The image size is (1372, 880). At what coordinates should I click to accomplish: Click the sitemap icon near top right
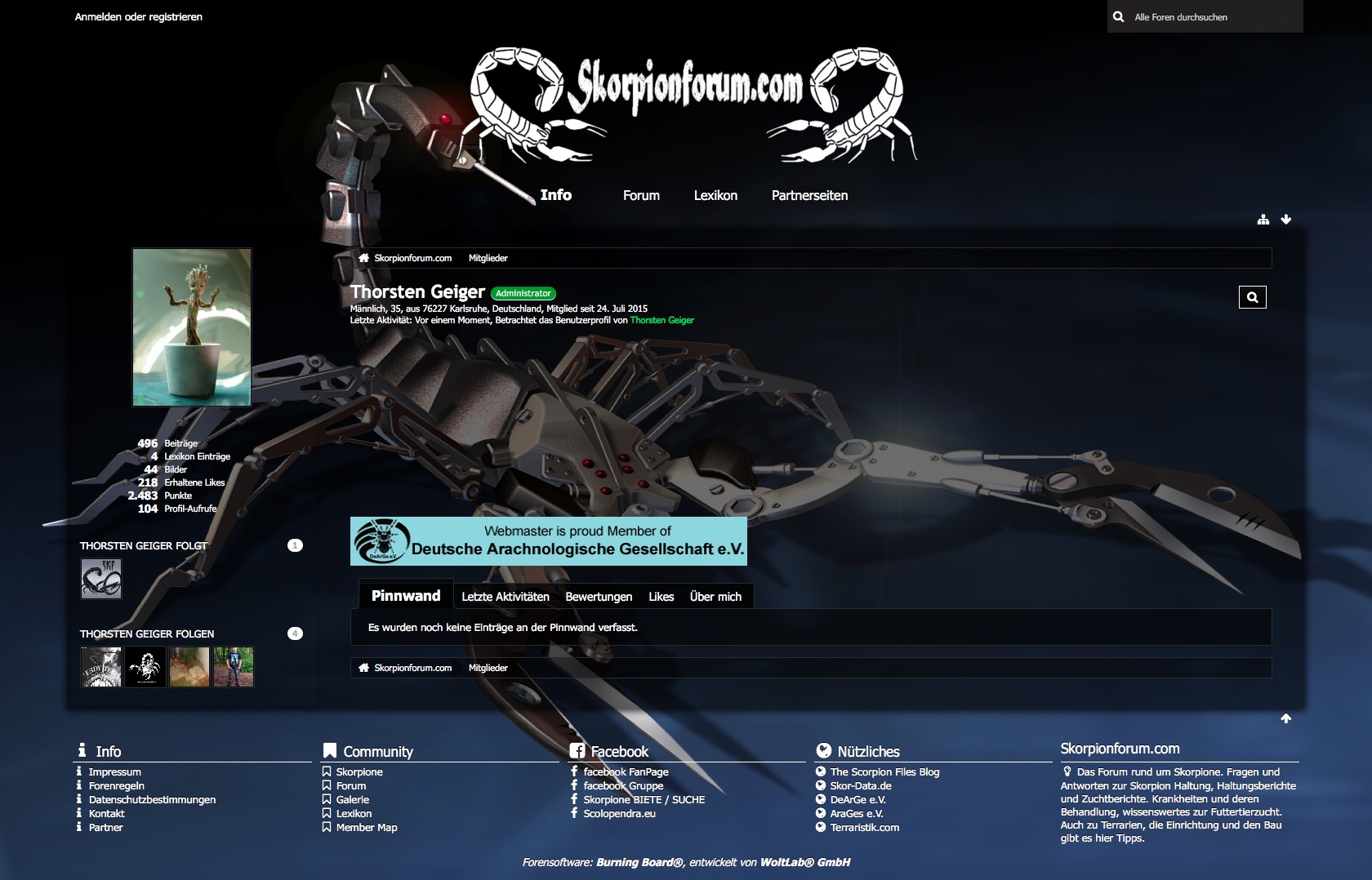click(x=1263, y=220)
